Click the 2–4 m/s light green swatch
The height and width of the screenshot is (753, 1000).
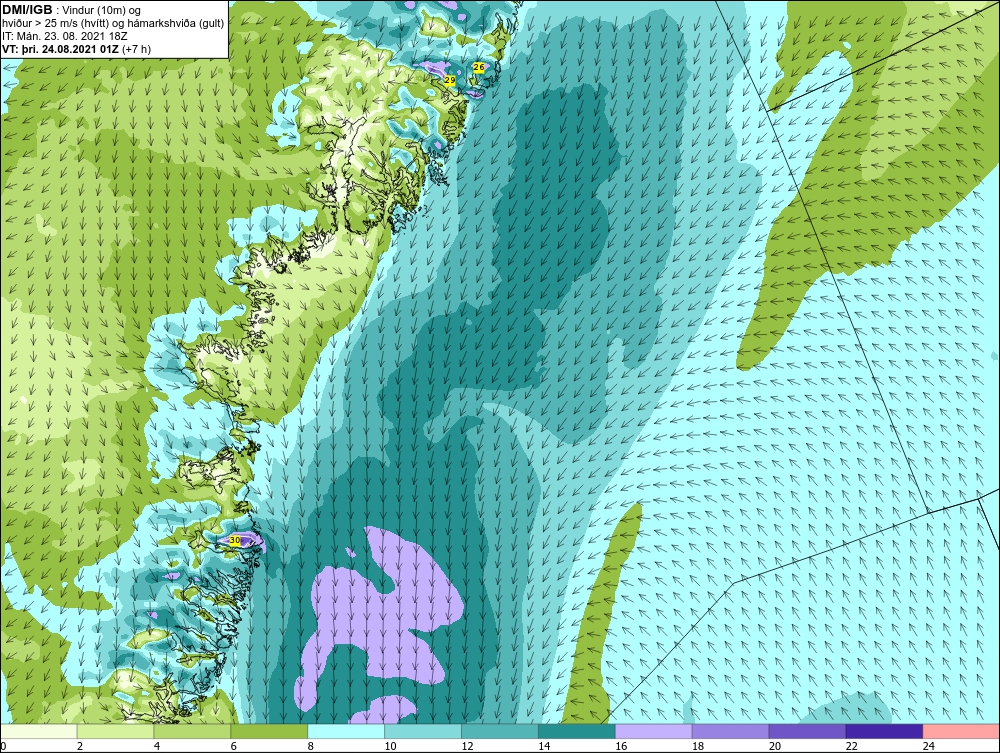click(115, 731)
